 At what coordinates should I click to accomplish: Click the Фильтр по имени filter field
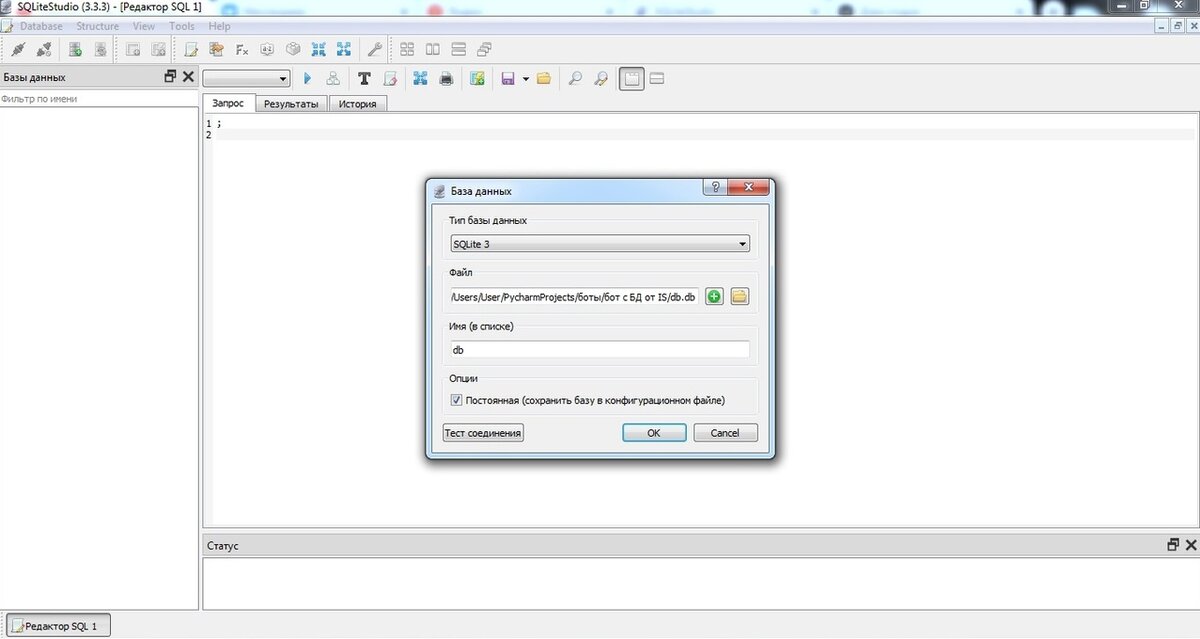(99, 99)
